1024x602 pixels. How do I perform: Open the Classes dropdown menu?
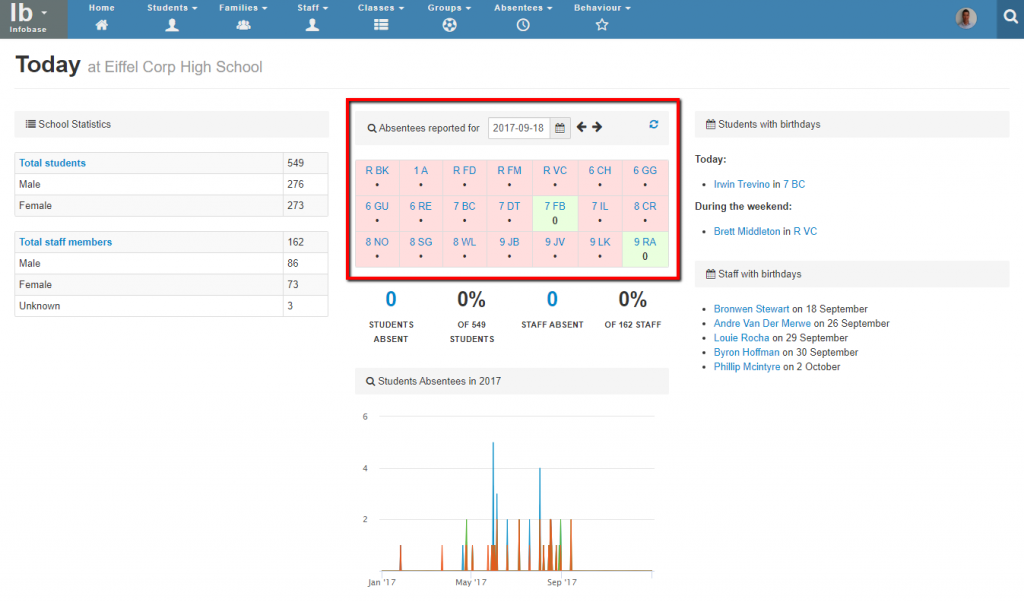point(381,8)
